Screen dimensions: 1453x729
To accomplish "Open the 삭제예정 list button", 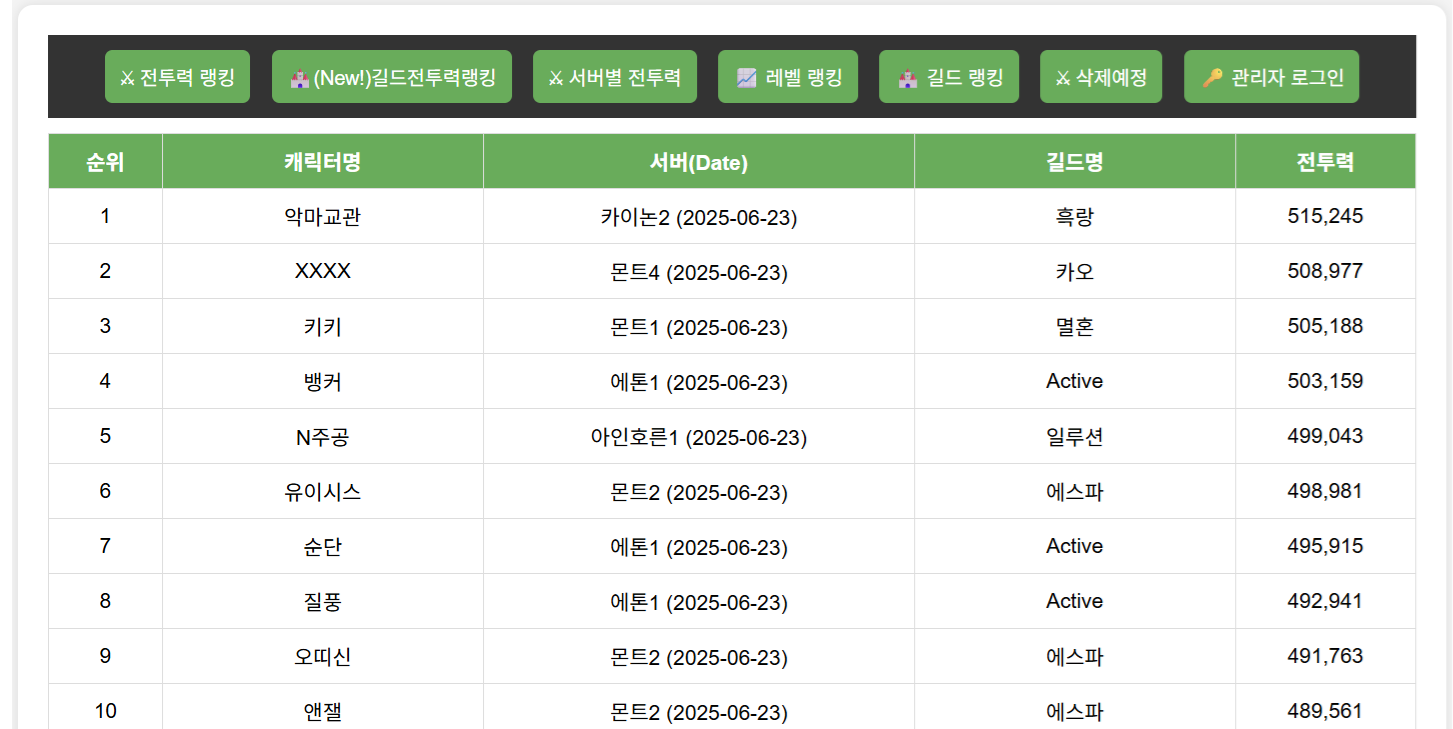I will (1101, 77).
